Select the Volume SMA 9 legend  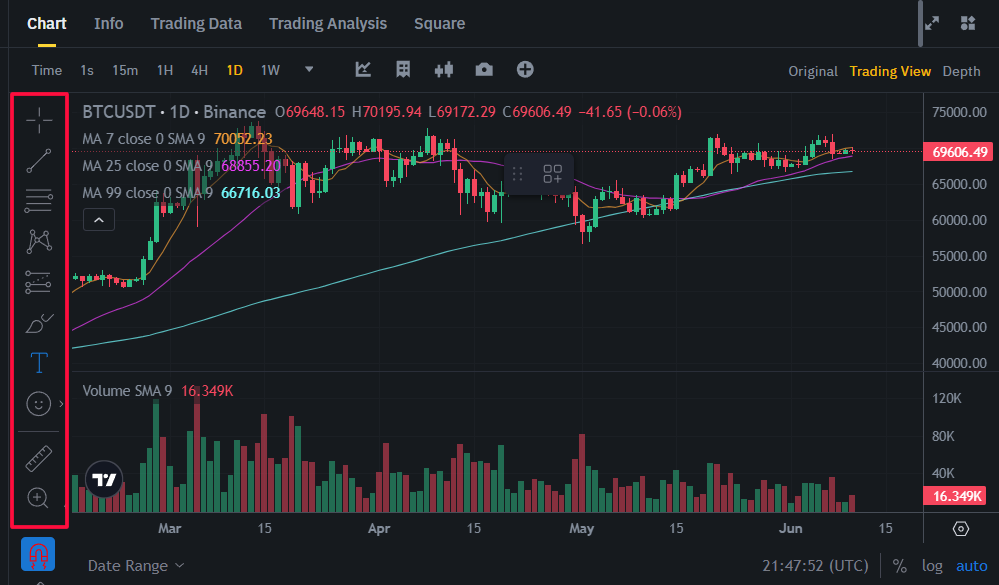click(127, 391)
